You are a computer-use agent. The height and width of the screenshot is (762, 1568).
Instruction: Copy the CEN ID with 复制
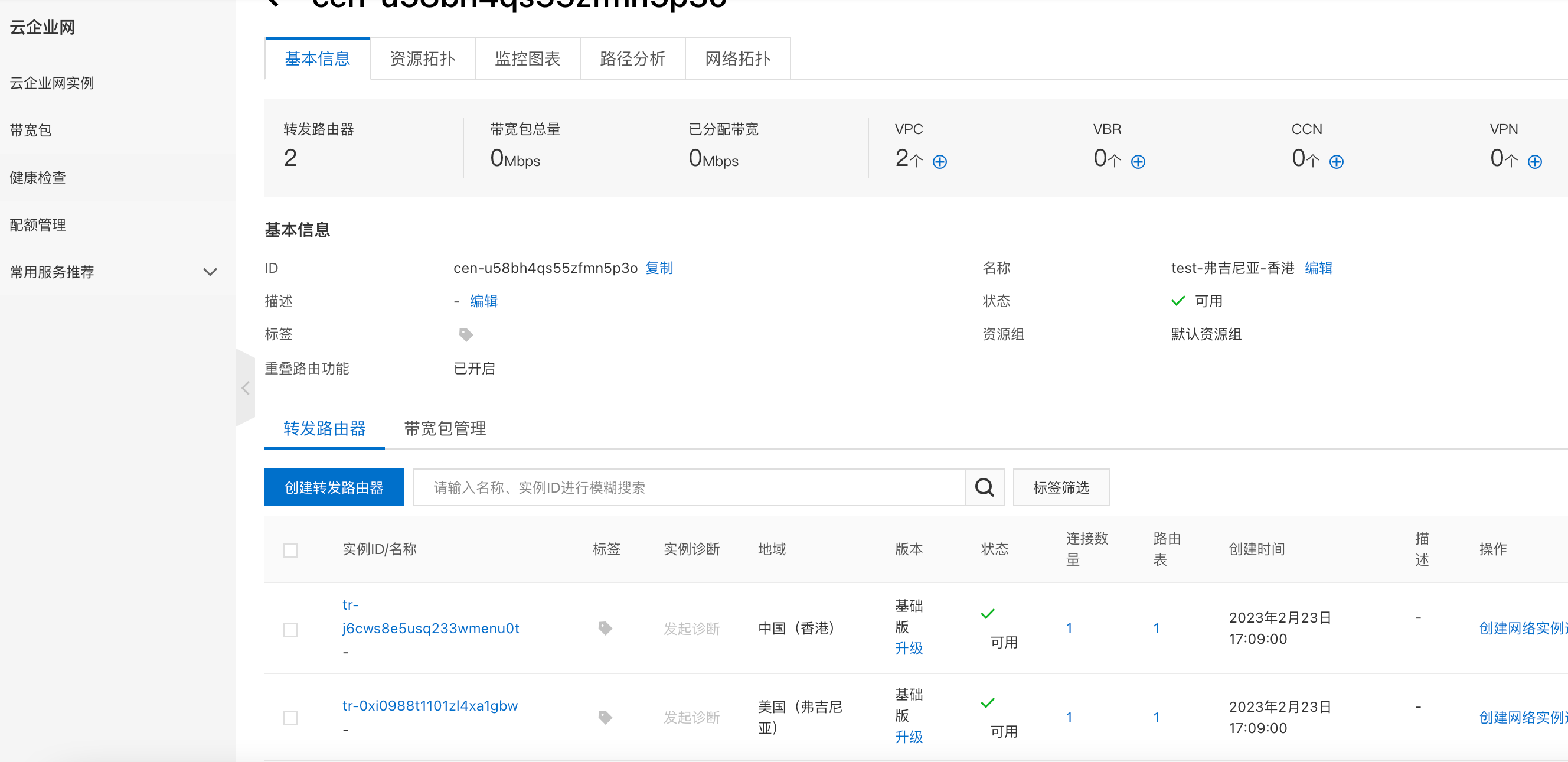pos(659,268)
